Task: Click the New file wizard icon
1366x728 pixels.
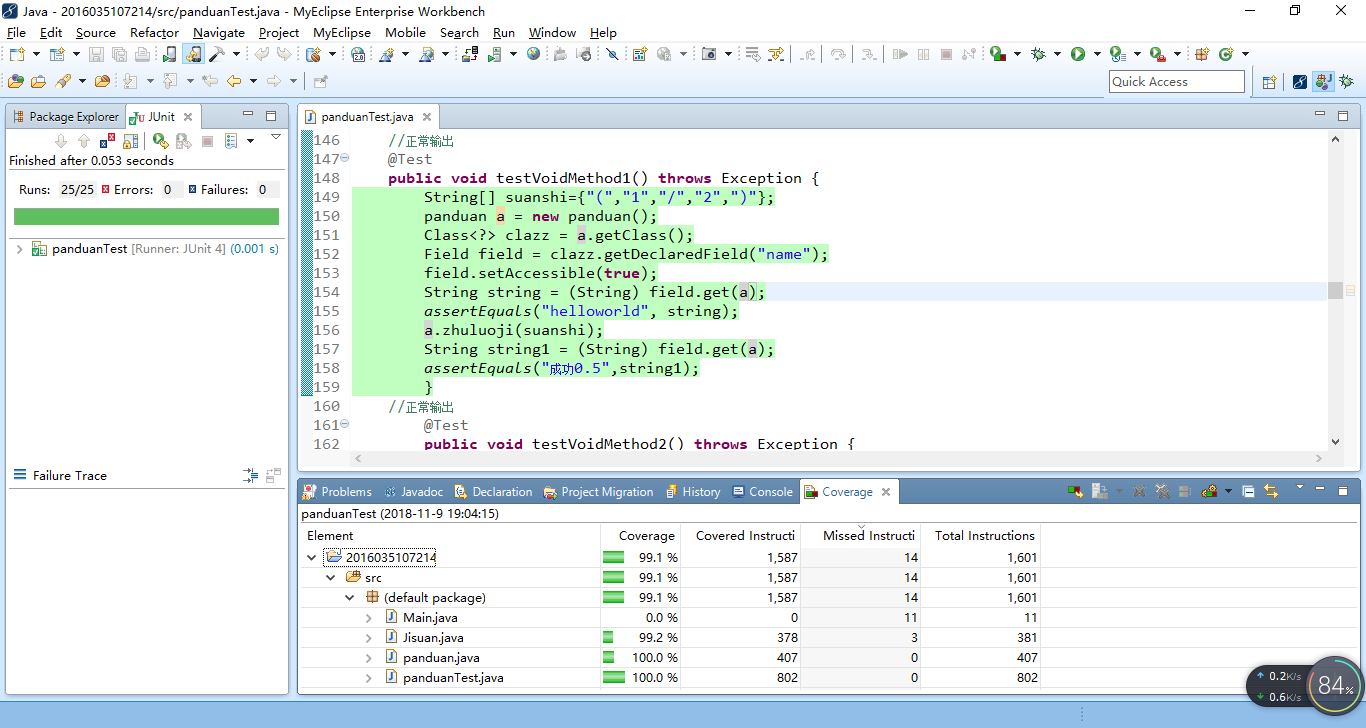Action: tap(17, 54)
